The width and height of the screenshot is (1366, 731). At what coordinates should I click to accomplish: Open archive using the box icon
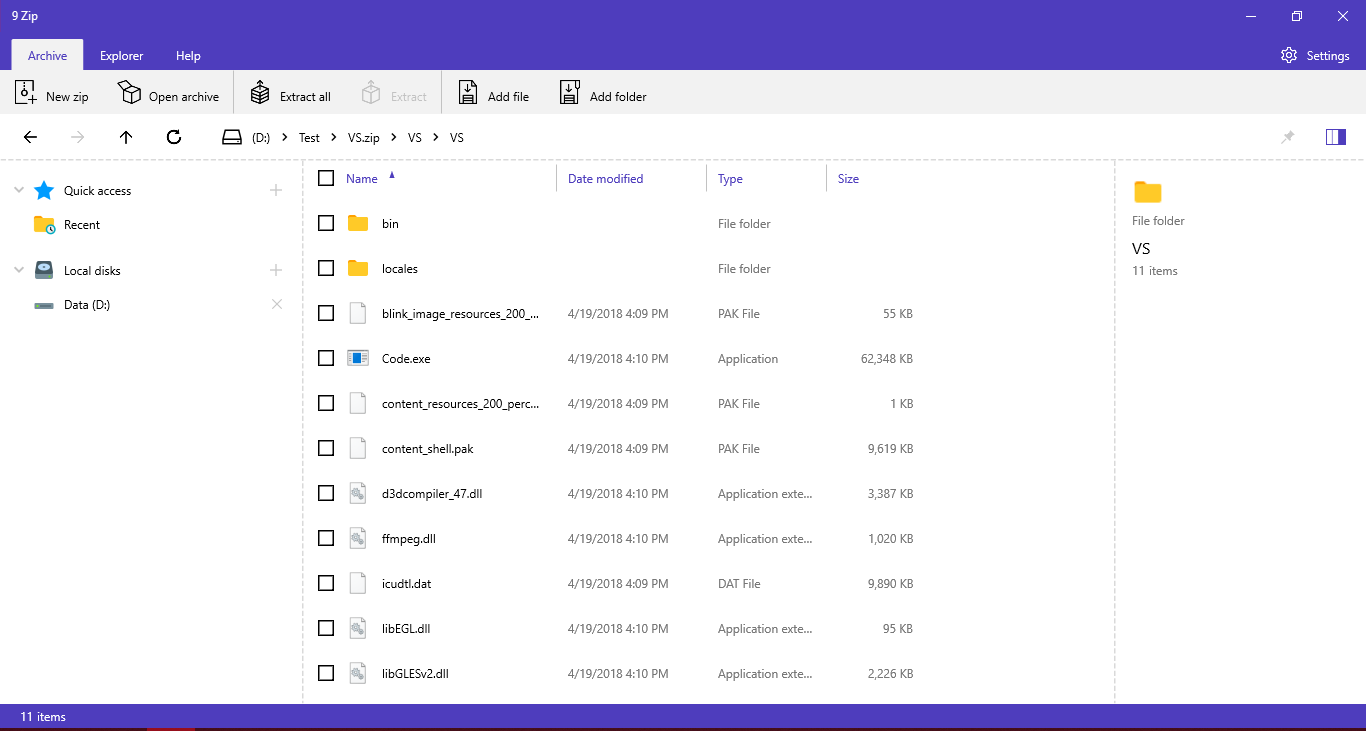130,92
